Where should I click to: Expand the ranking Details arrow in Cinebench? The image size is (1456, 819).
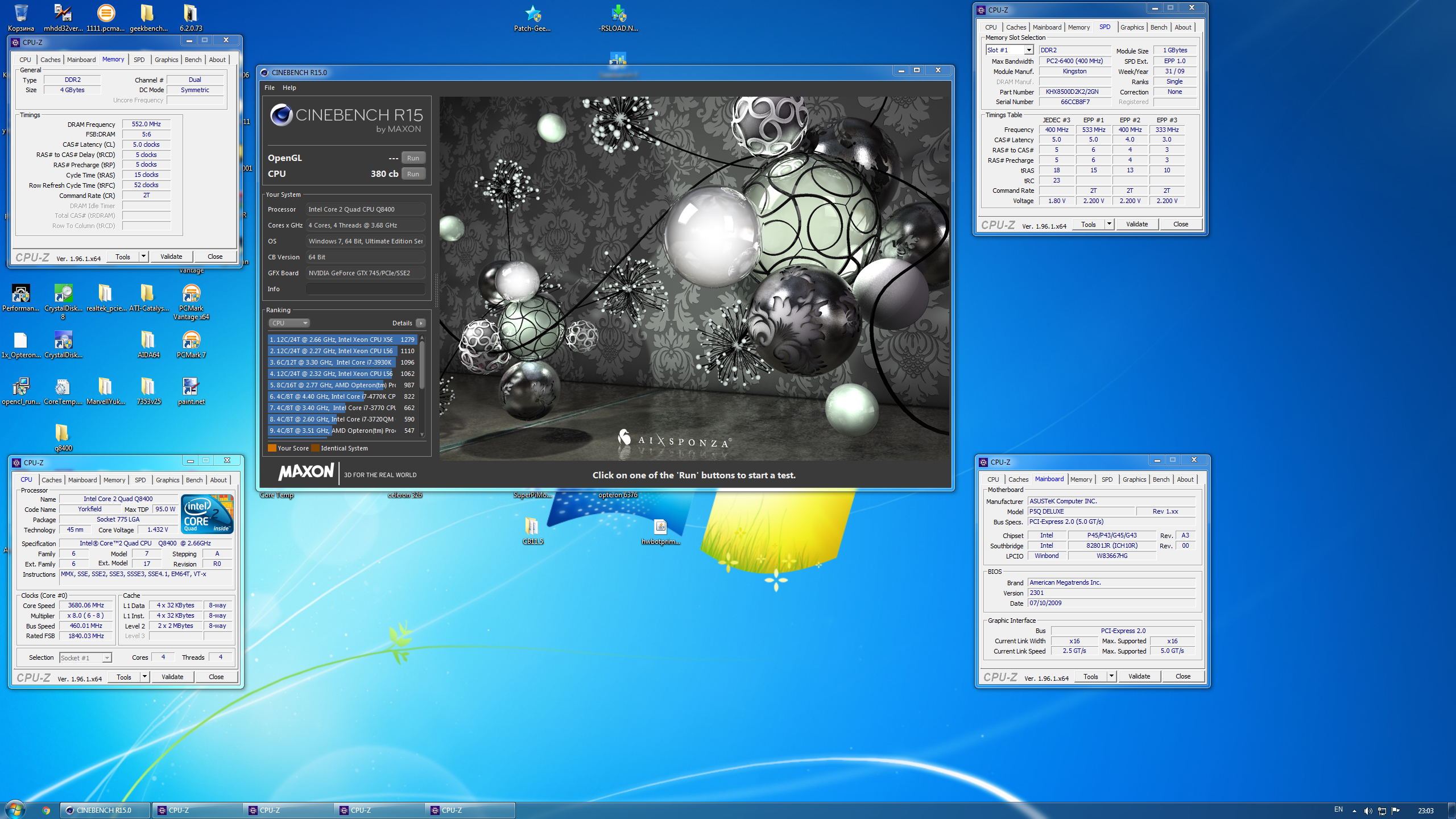(x=421, y=323)
